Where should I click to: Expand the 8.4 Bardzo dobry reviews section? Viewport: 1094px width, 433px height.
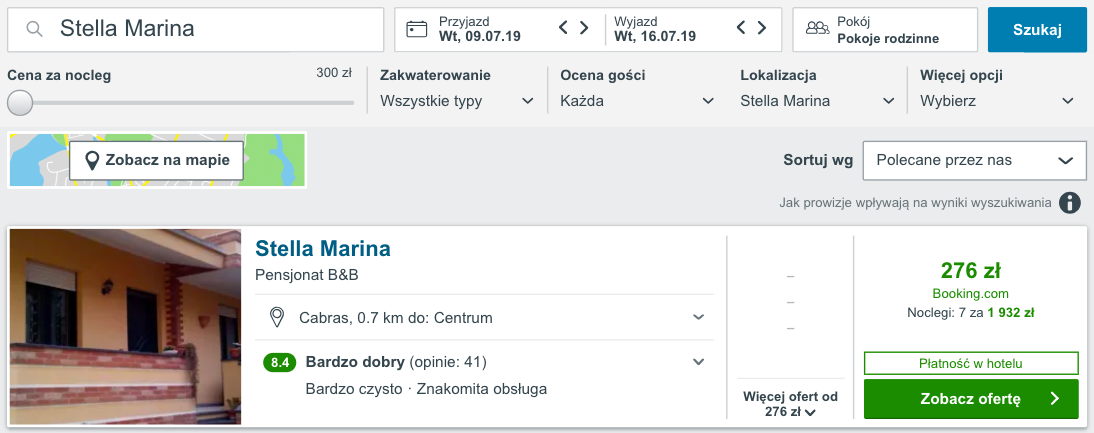[698, 362]
